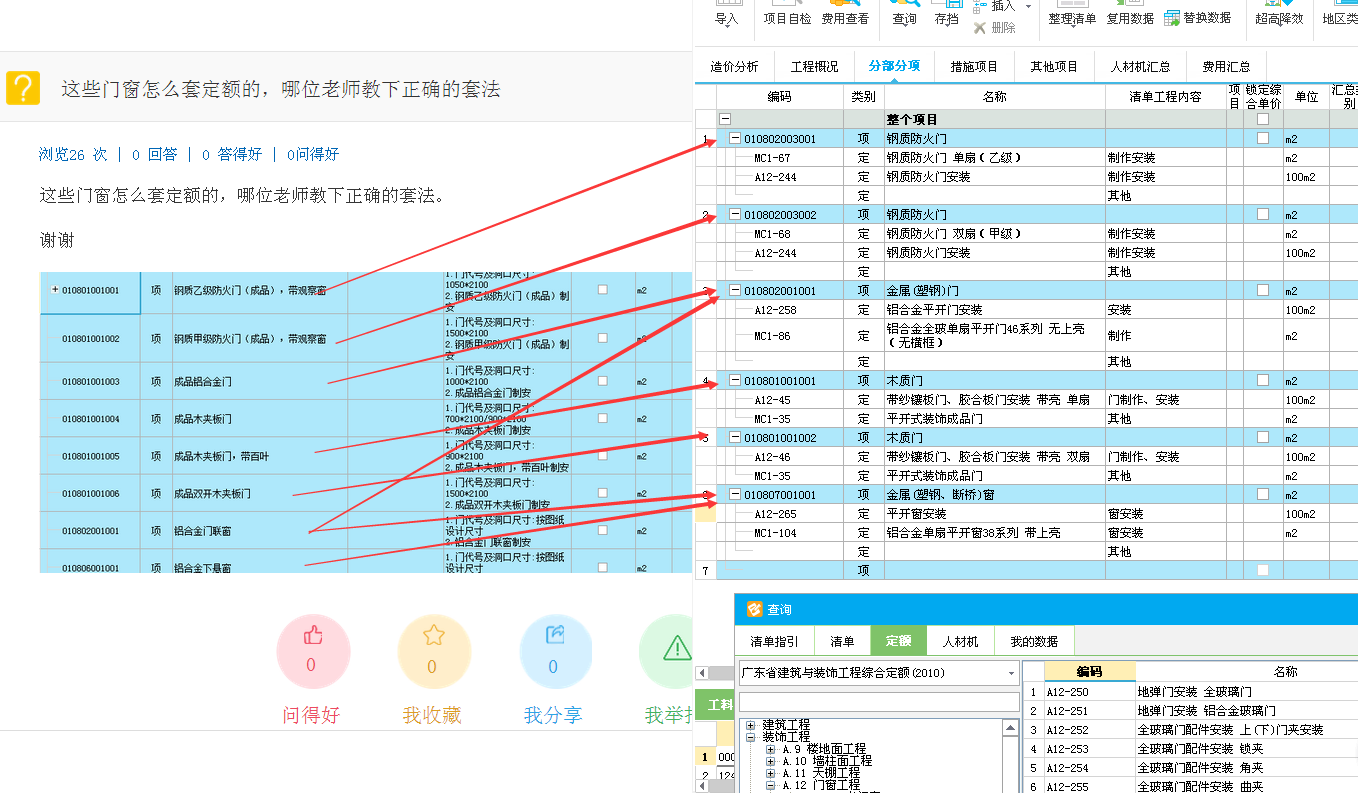
Task: Click the 0 答得好 link
Action: pyautogui.click(x=232, y=154)
